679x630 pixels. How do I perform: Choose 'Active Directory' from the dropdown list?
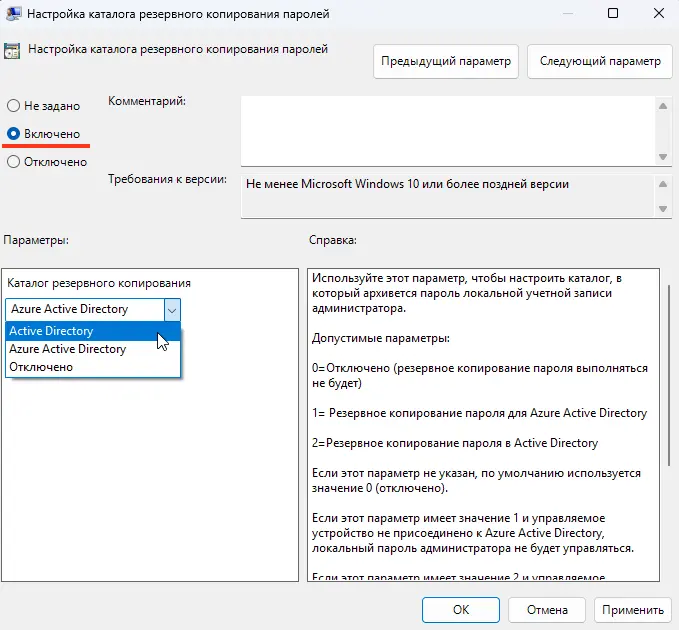click(x=51, y=331)
